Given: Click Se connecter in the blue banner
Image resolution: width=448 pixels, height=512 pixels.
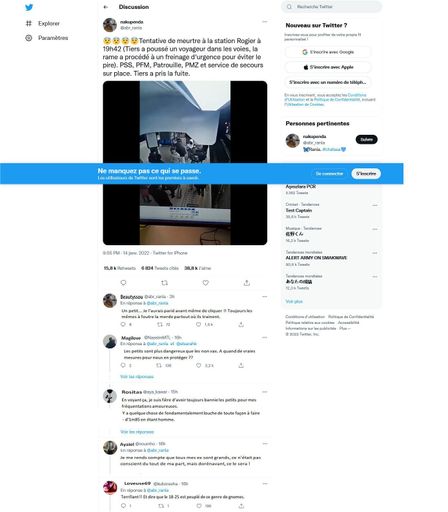Looking at the screenshot, I should point(329,174).
